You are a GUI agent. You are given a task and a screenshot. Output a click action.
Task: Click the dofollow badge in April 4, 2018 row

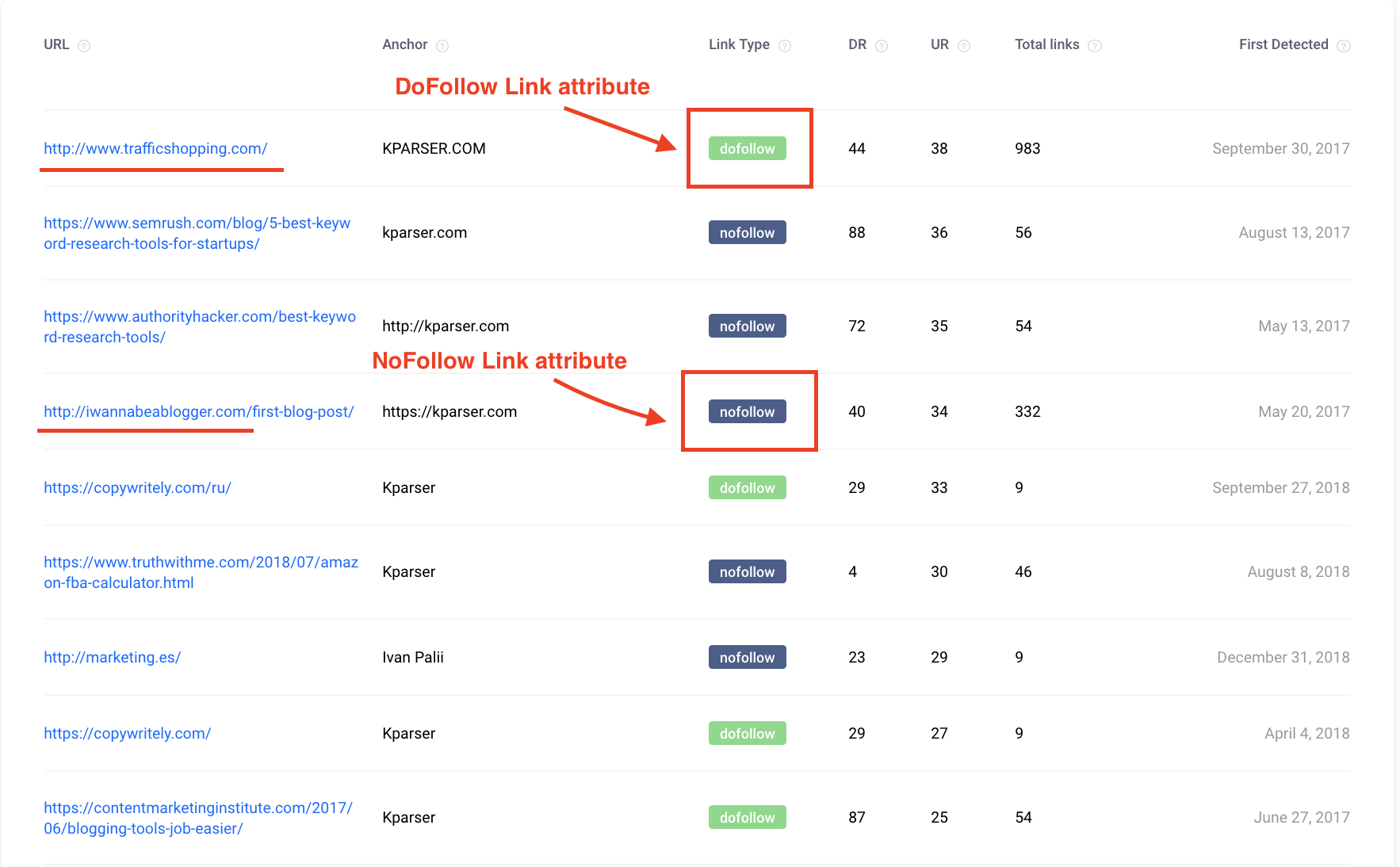747,733
